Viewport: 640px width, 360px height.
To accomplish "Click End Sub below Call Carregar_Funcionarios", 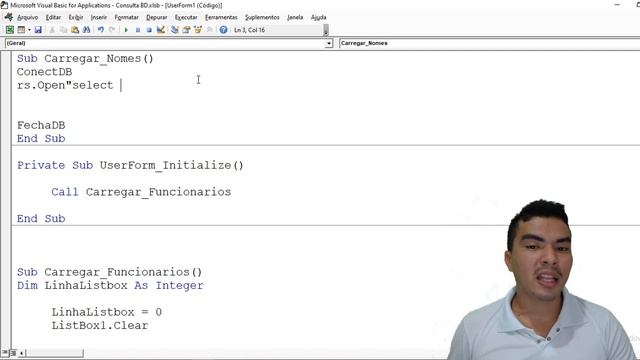I will (x=41, y=219).
